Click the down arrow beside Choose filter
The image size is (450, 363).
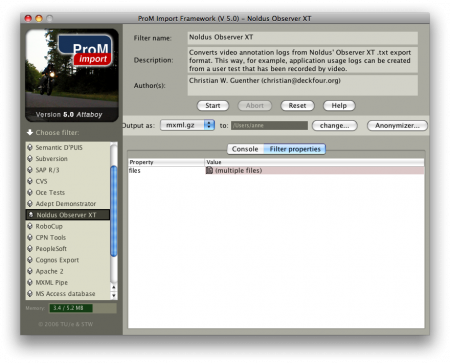click(30, 133)
